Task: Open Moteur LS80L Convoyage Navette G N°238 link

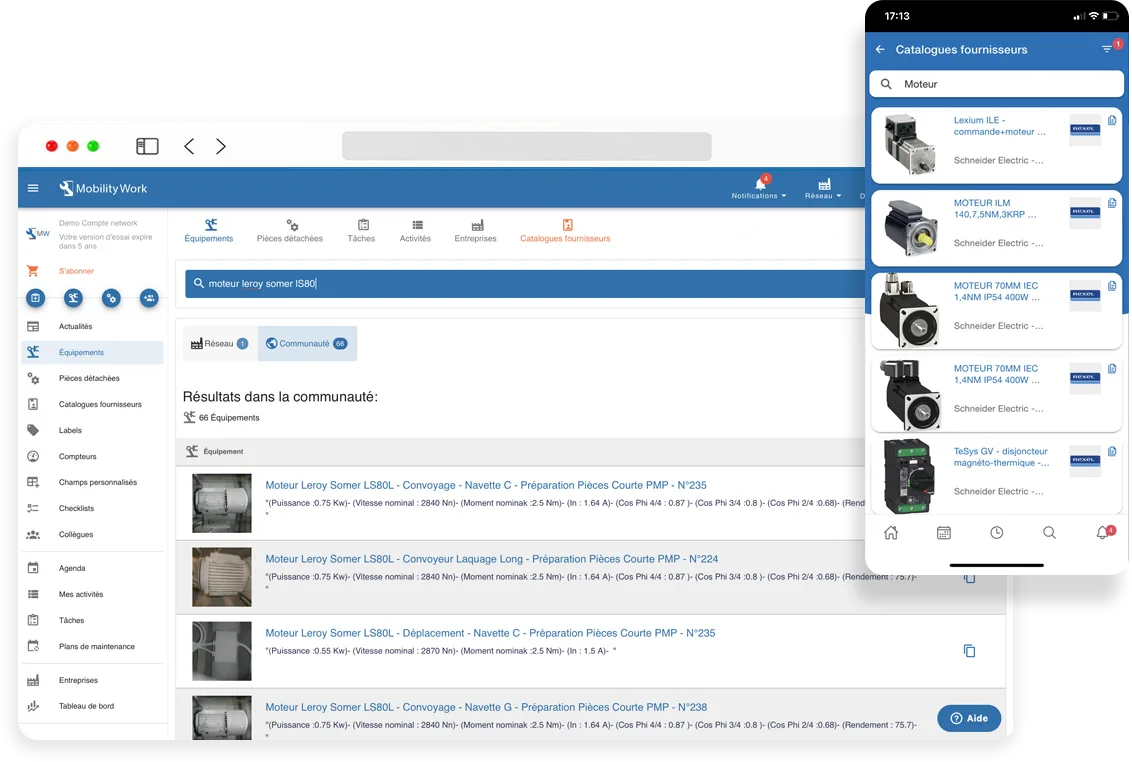Action: coord(486,708)
